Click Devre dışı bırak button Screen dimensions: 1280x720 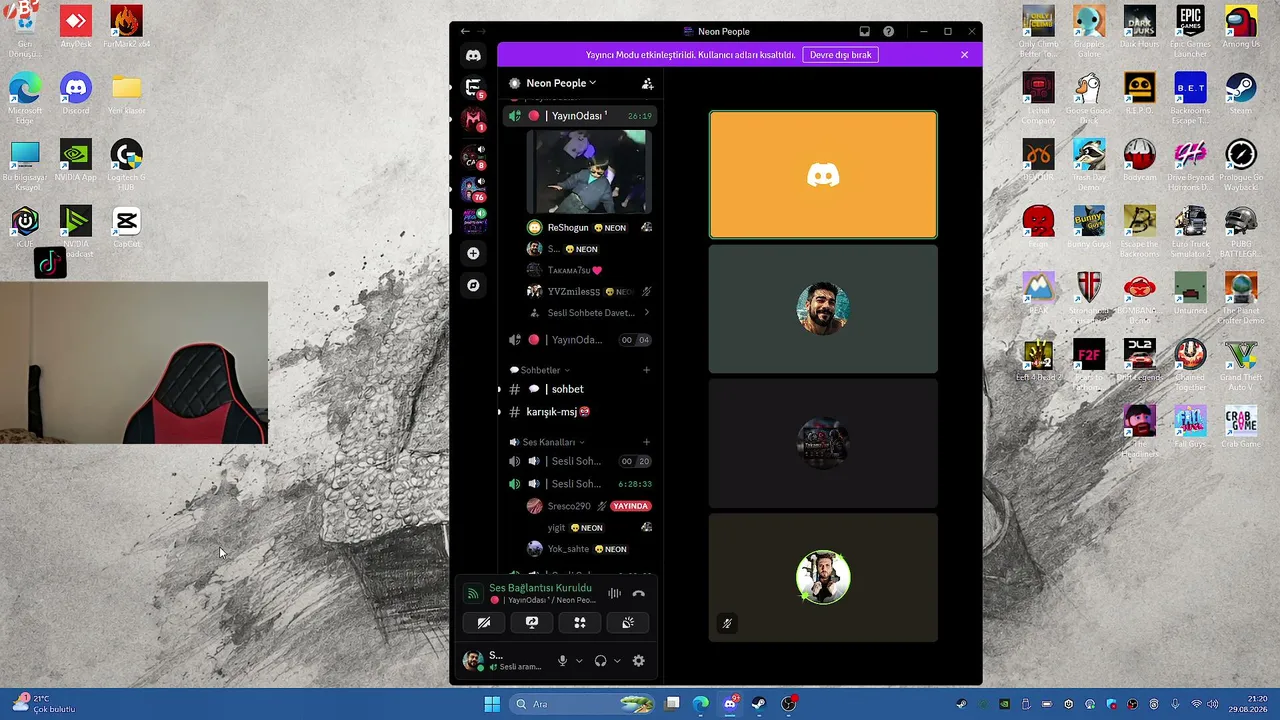point(840,55)
